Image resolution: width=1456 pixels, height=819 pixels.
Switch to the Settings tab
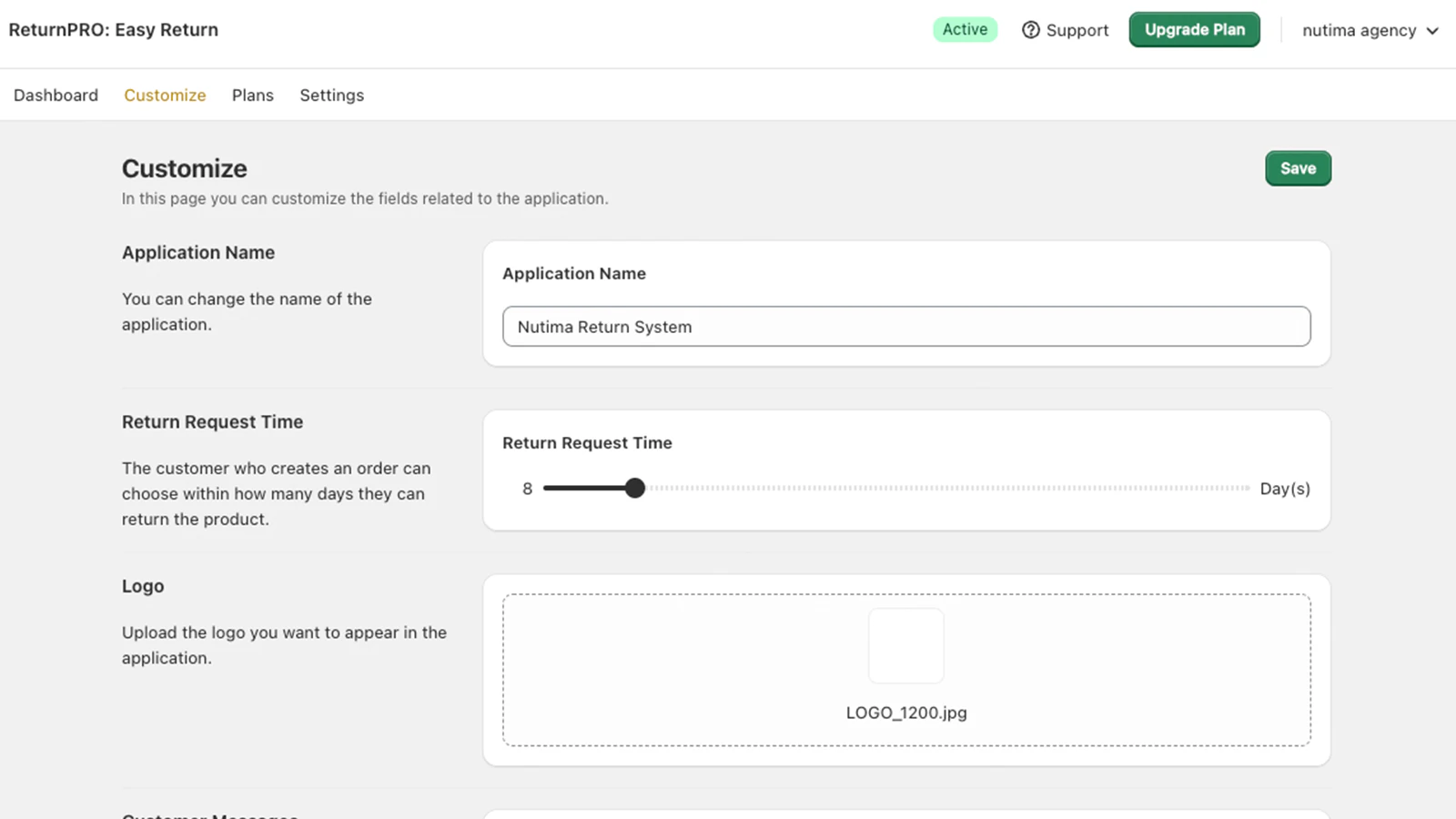331,95
